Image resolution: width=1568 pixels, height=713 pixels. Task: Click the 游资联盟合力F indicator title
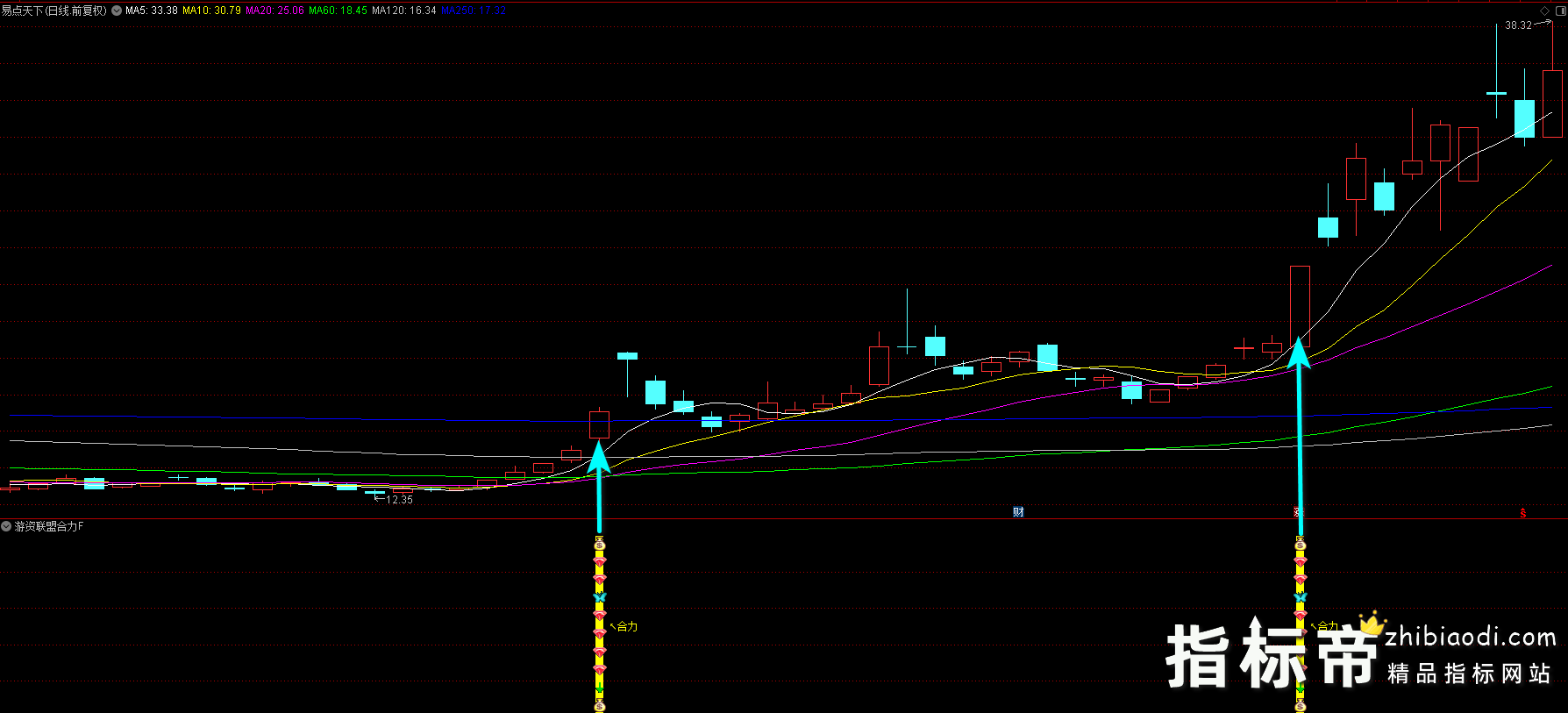pos(49,526)
